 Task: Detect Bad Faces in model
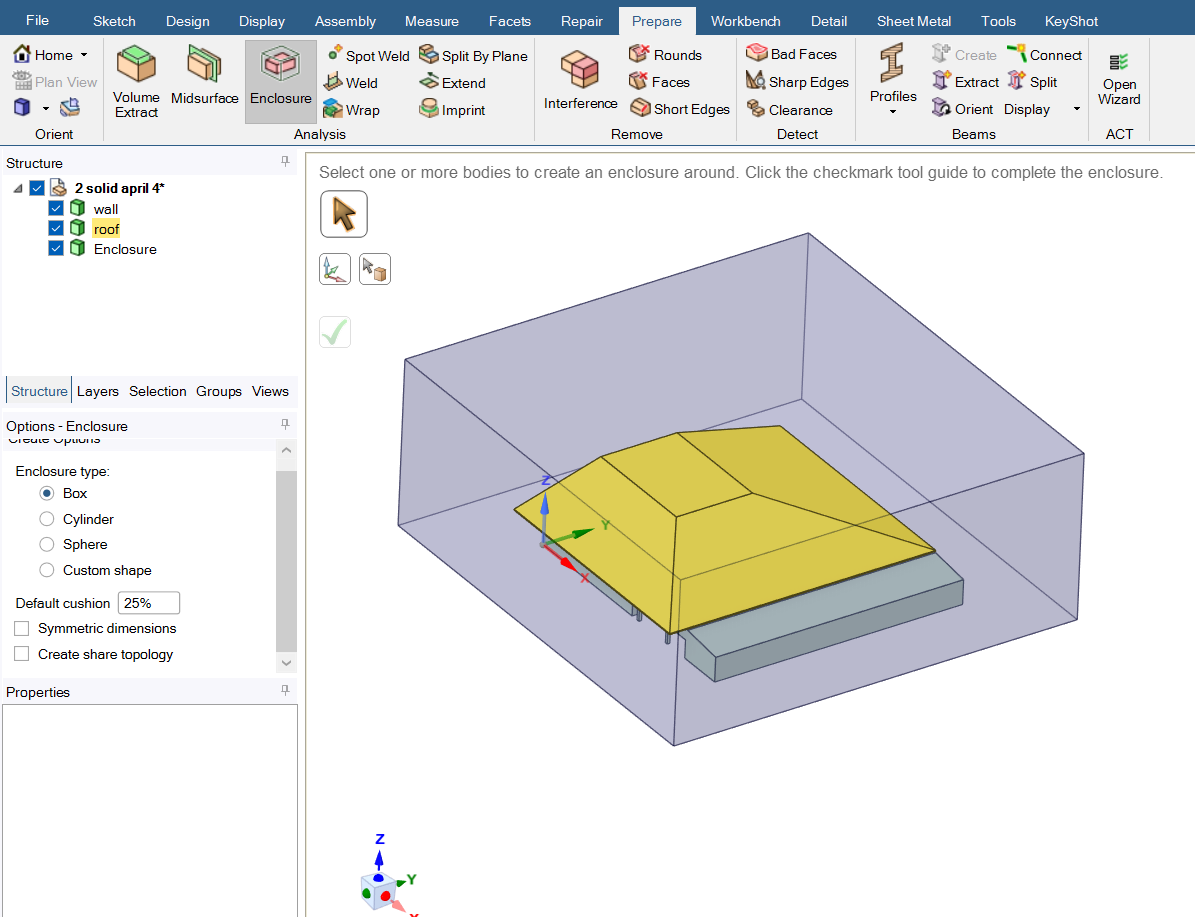click(x=791, y=54)
